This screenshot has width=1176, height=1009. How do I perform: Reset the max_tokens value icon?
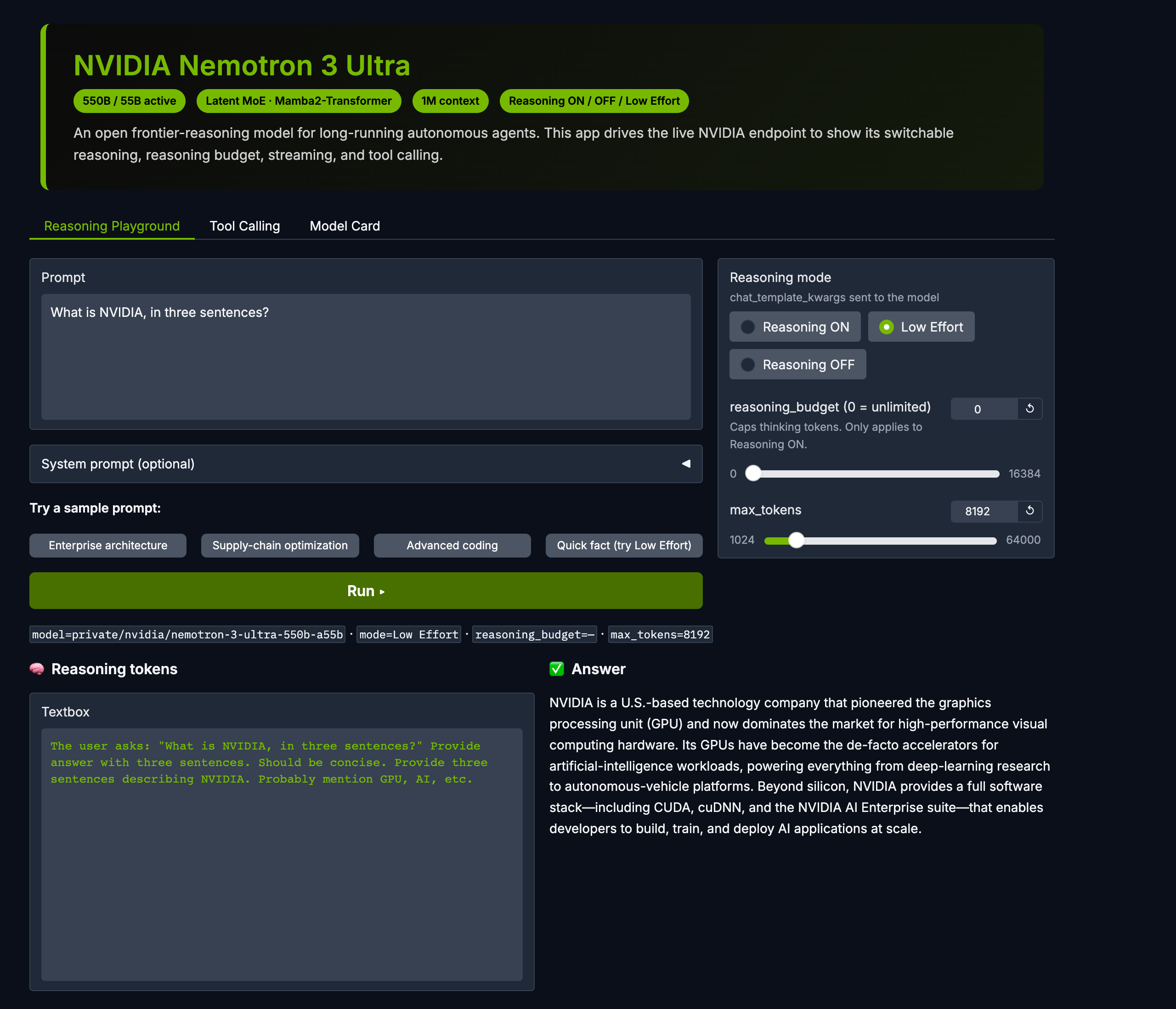click(x=1029, y=511)
